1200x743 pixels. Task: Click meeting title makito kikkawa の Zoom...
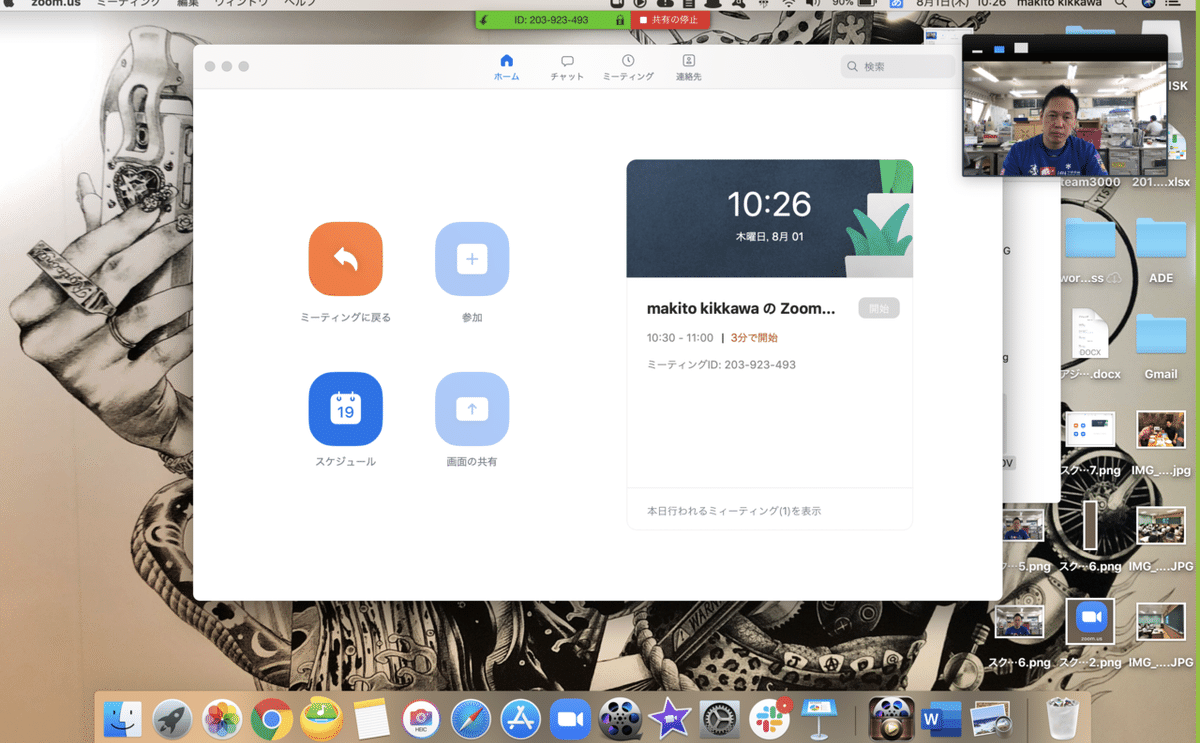740,308
